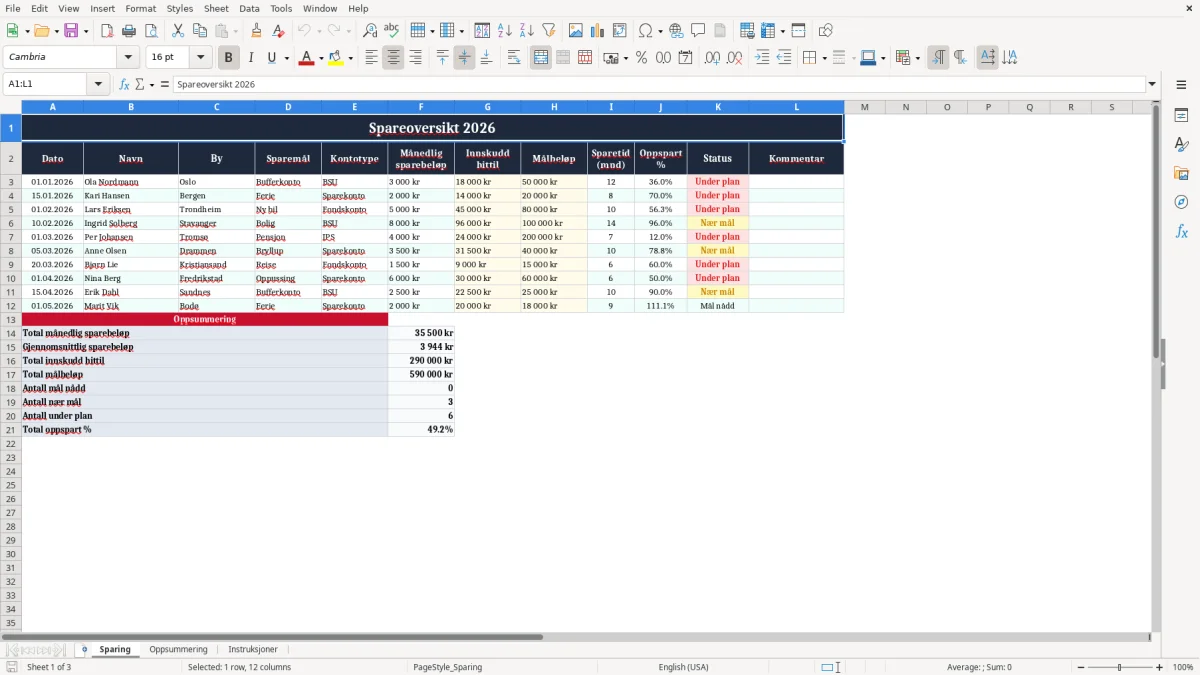This screenshot has width=1200, height=675.
Task: Open Find & Replace tool
Action: (370, 31)
